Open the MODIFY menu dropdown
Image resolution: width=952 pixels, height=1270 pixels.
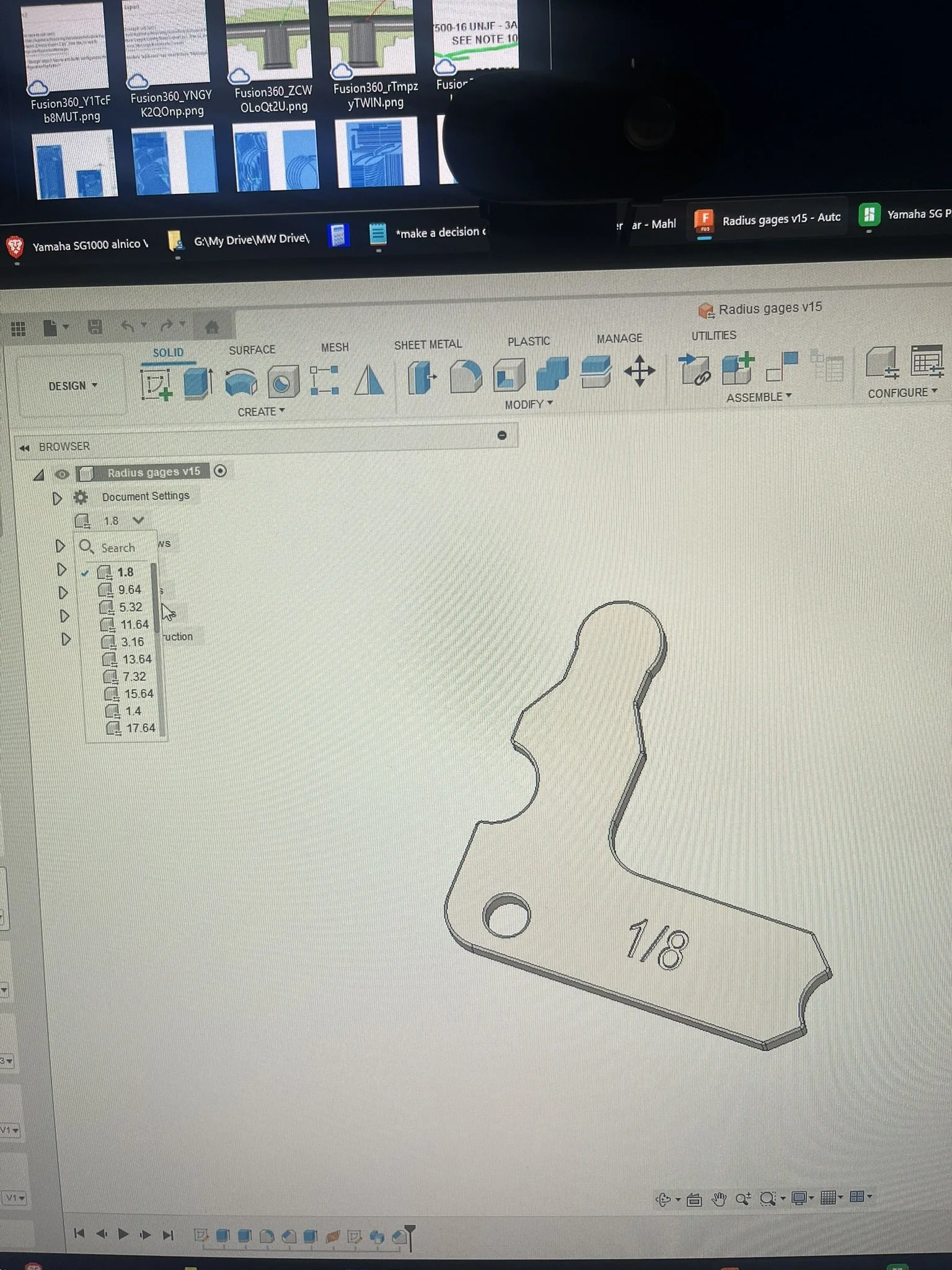click(528, 404)
